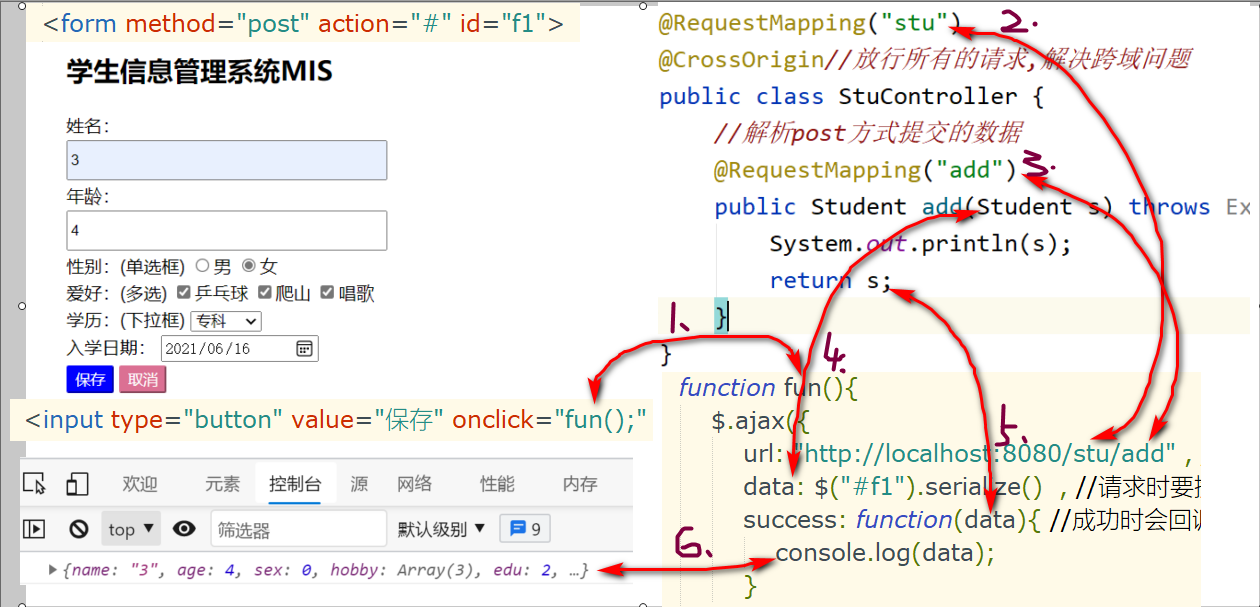Open the console sidebar panel icon
The width and height of the screenshot is (1260, 607).
point(35,529)
